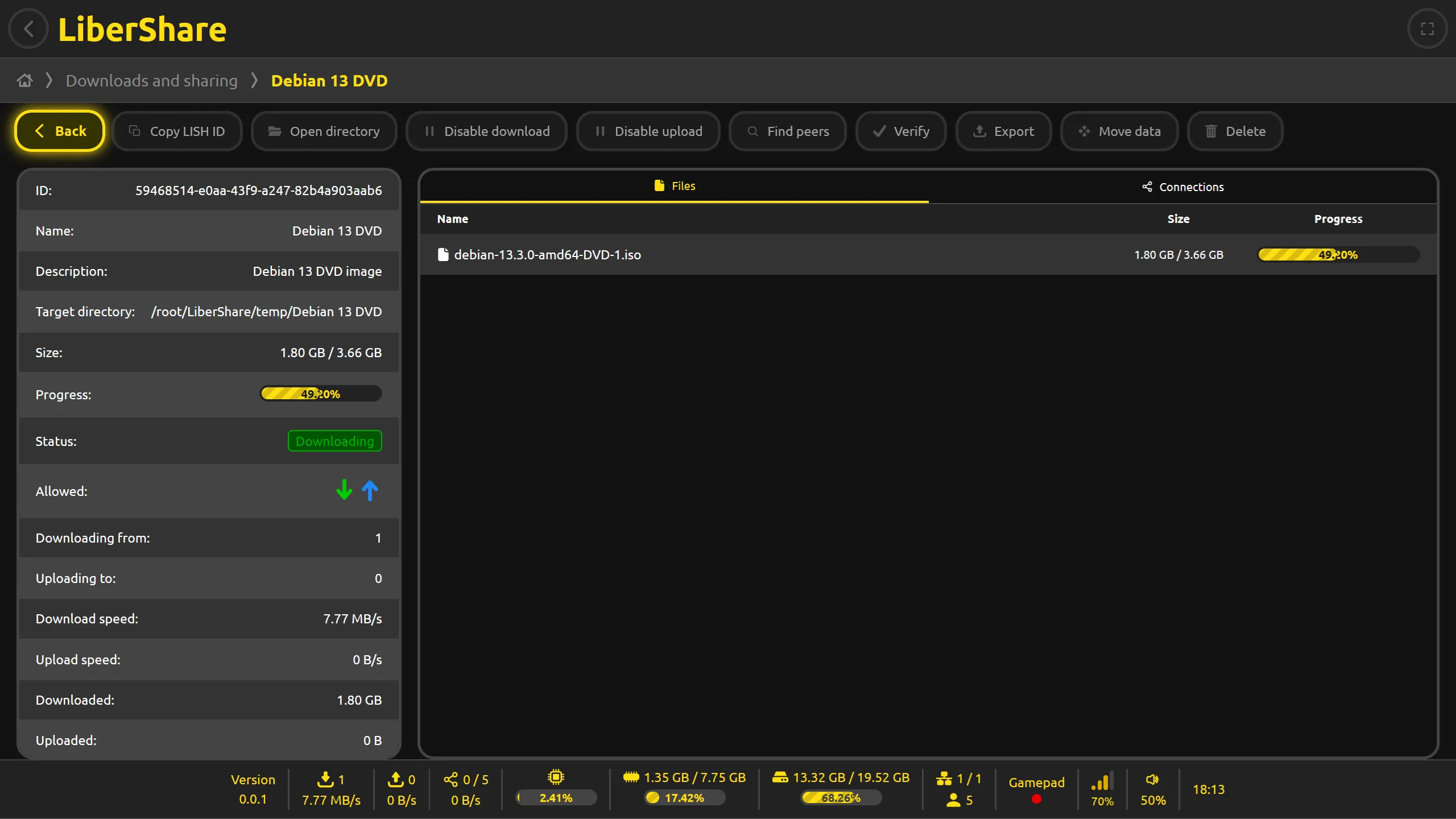Click the memory usage bar 17.42%
This screenshot has height=819, width=1456.
point(685,797)
